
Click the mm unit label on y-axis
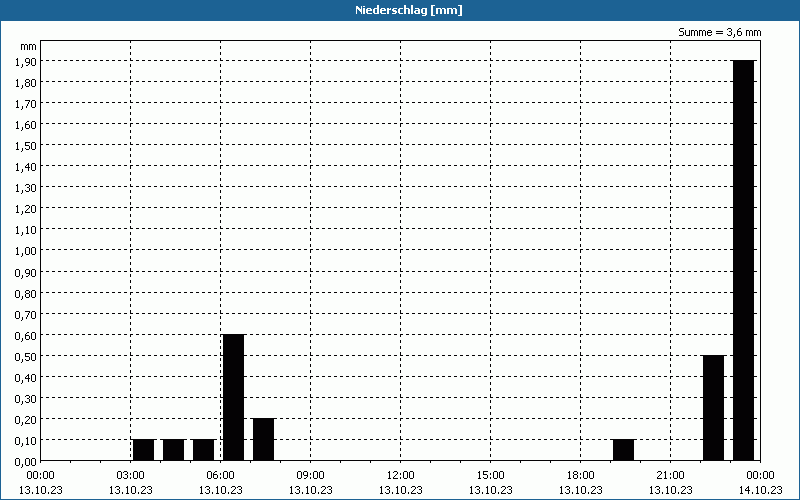(x=29, y=47)
